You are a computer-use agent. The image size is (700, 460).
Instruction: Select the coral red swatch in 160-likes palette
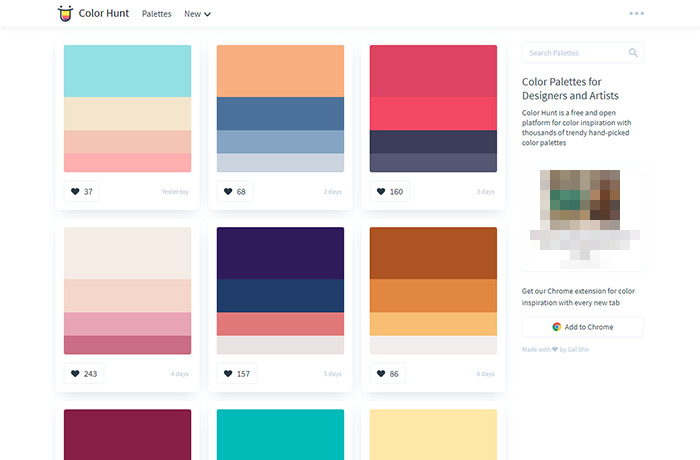[433, 114]
